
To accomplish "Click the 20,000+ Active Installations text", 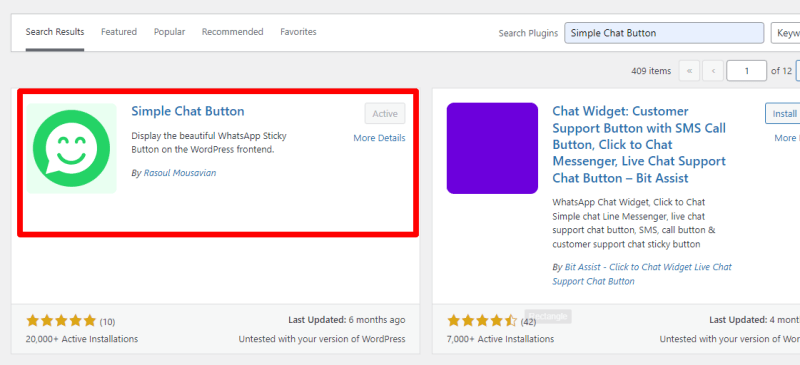I will coord(82,338).
